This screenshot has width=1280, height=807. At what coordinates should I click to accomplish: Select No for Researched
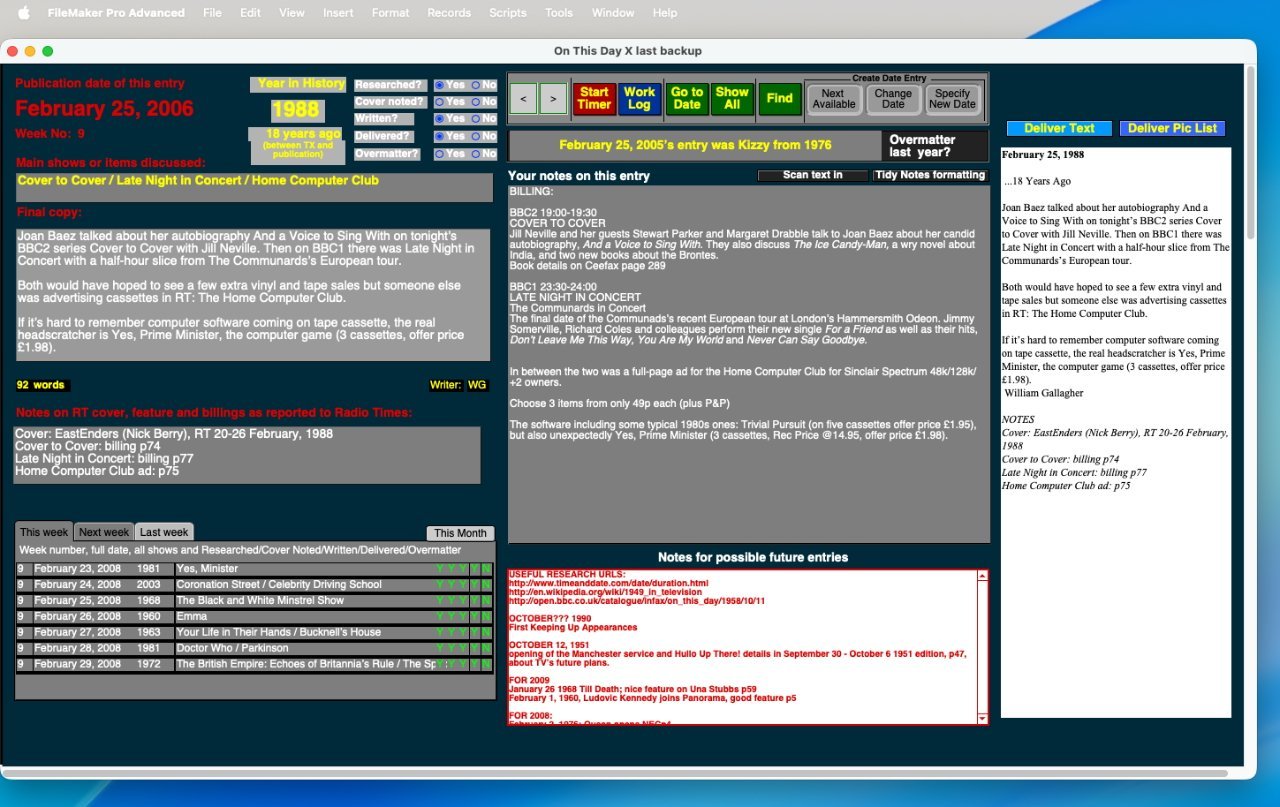476,85
